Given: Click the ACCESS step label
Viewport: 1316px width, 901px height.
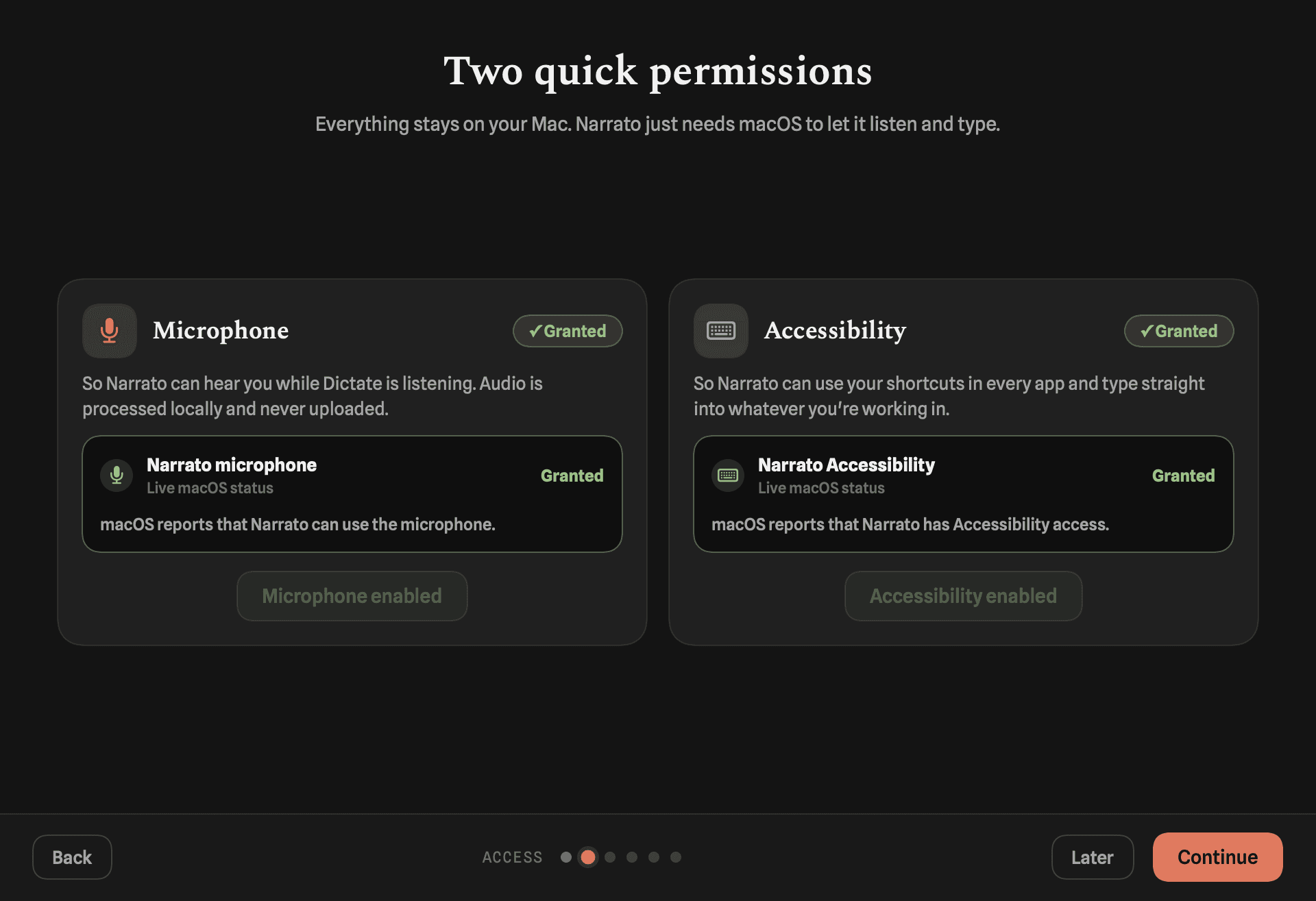Looking at the screenshot, I should click(513, 857).
